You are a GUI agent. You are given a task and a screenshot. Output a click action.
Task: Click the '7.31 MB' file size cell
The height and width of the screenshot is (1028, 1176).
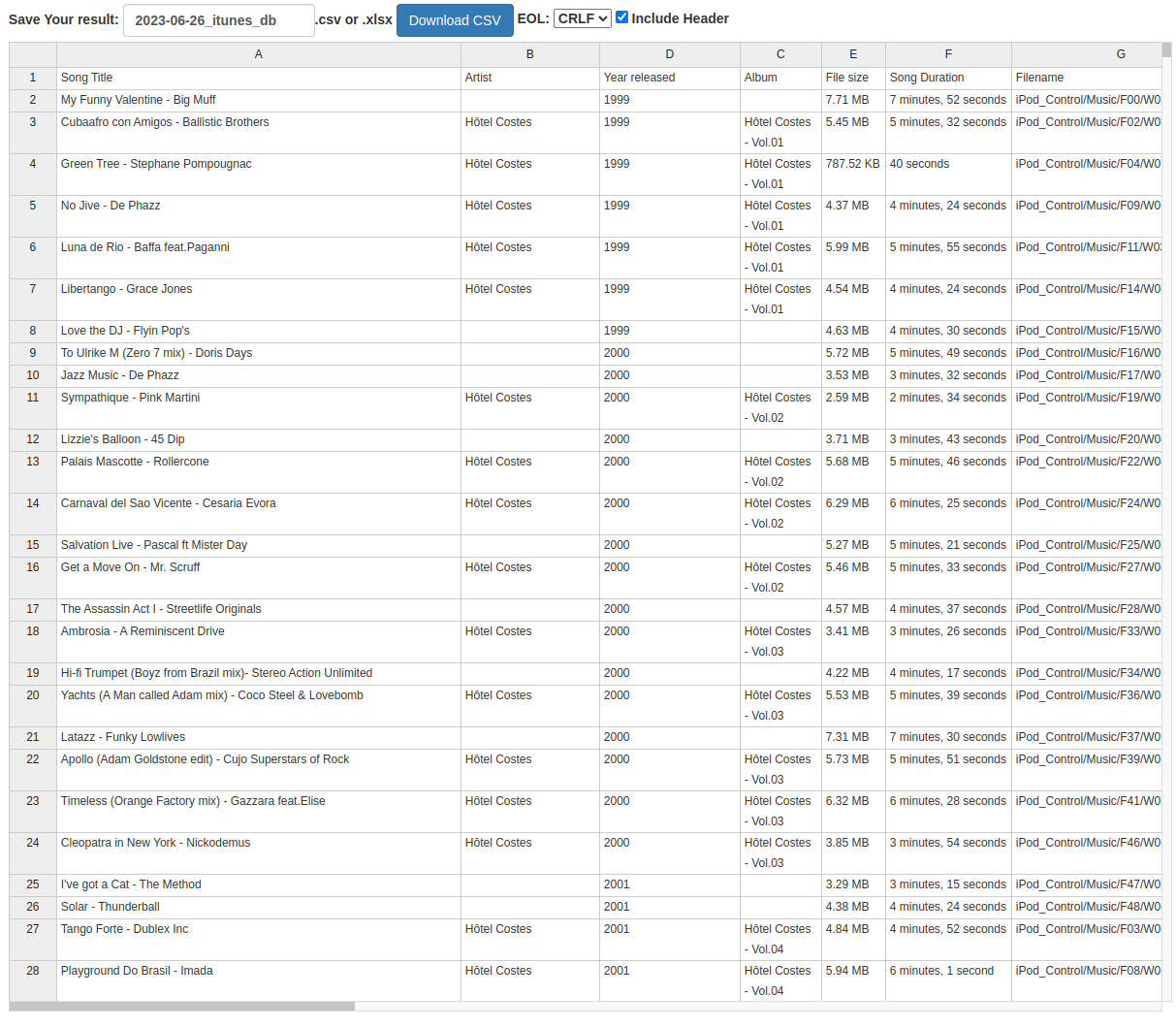(853, 738)
